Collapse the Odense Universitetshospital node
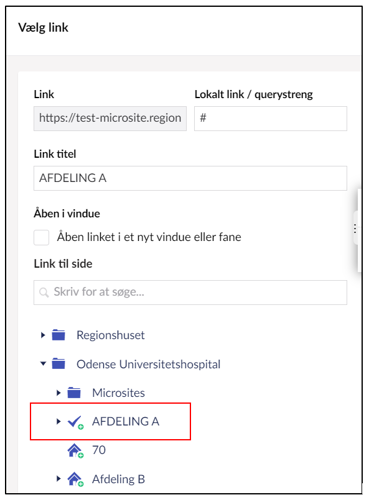Viewport: 368px width, 500px height. [x=43, y=363]
